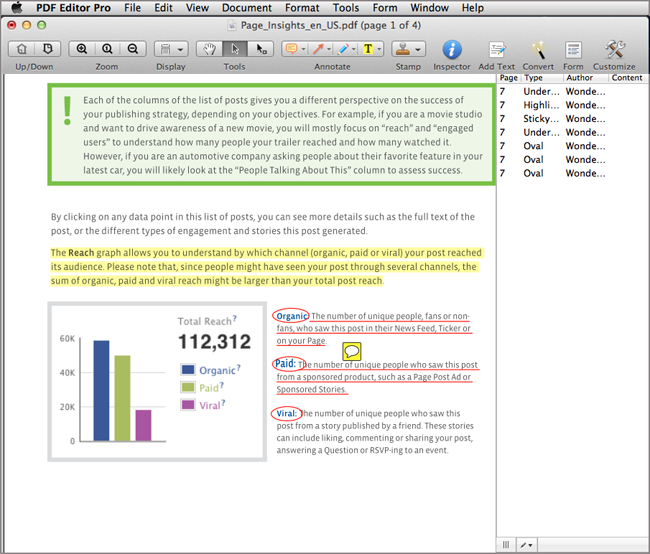Click the blue Organic legend swatch
The width and height of the screenshot is (650, 554).
188,369
